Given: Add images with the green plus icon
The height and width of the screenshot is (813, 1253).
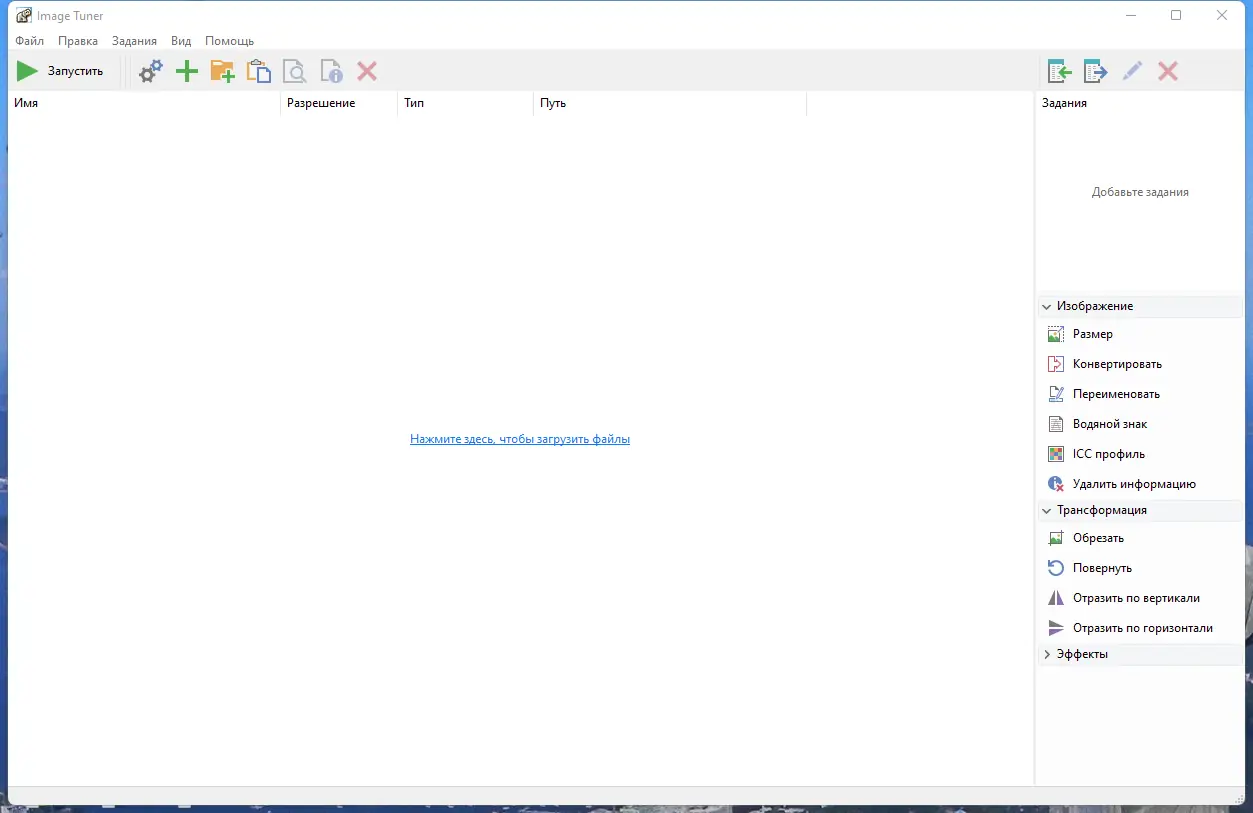Looking at the screenshot, I should pyautogui.click(x=187, y=71).
